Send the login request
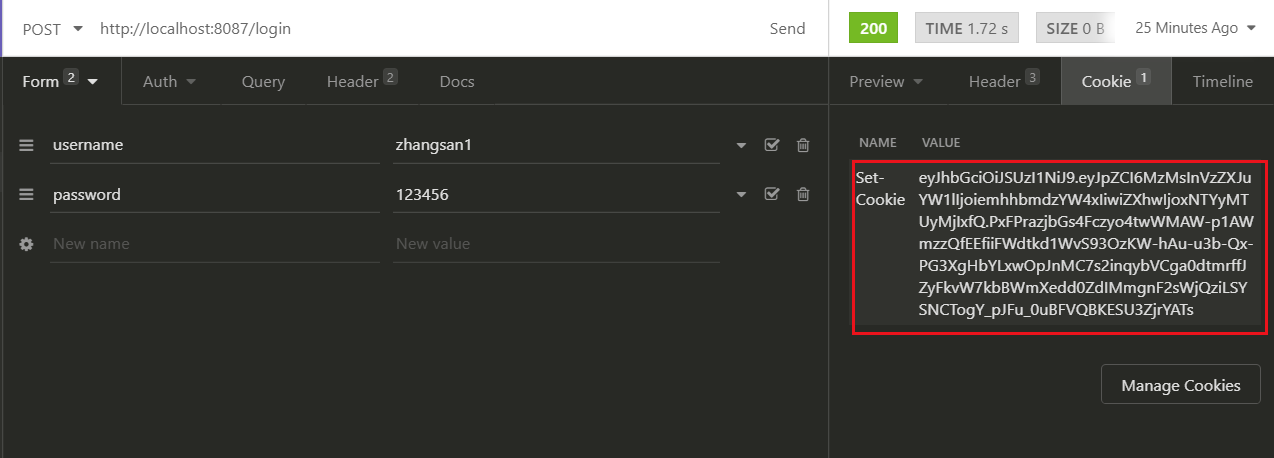This screenshot has height=458, width=1274. click(787, 29)
